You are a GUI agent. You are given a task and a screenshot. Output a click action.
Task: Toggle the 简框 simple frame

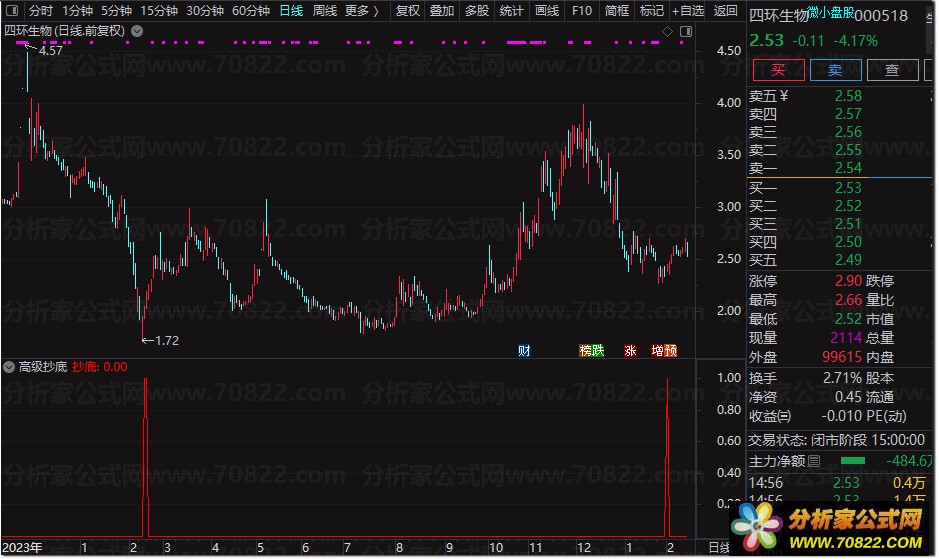[617, 11]
